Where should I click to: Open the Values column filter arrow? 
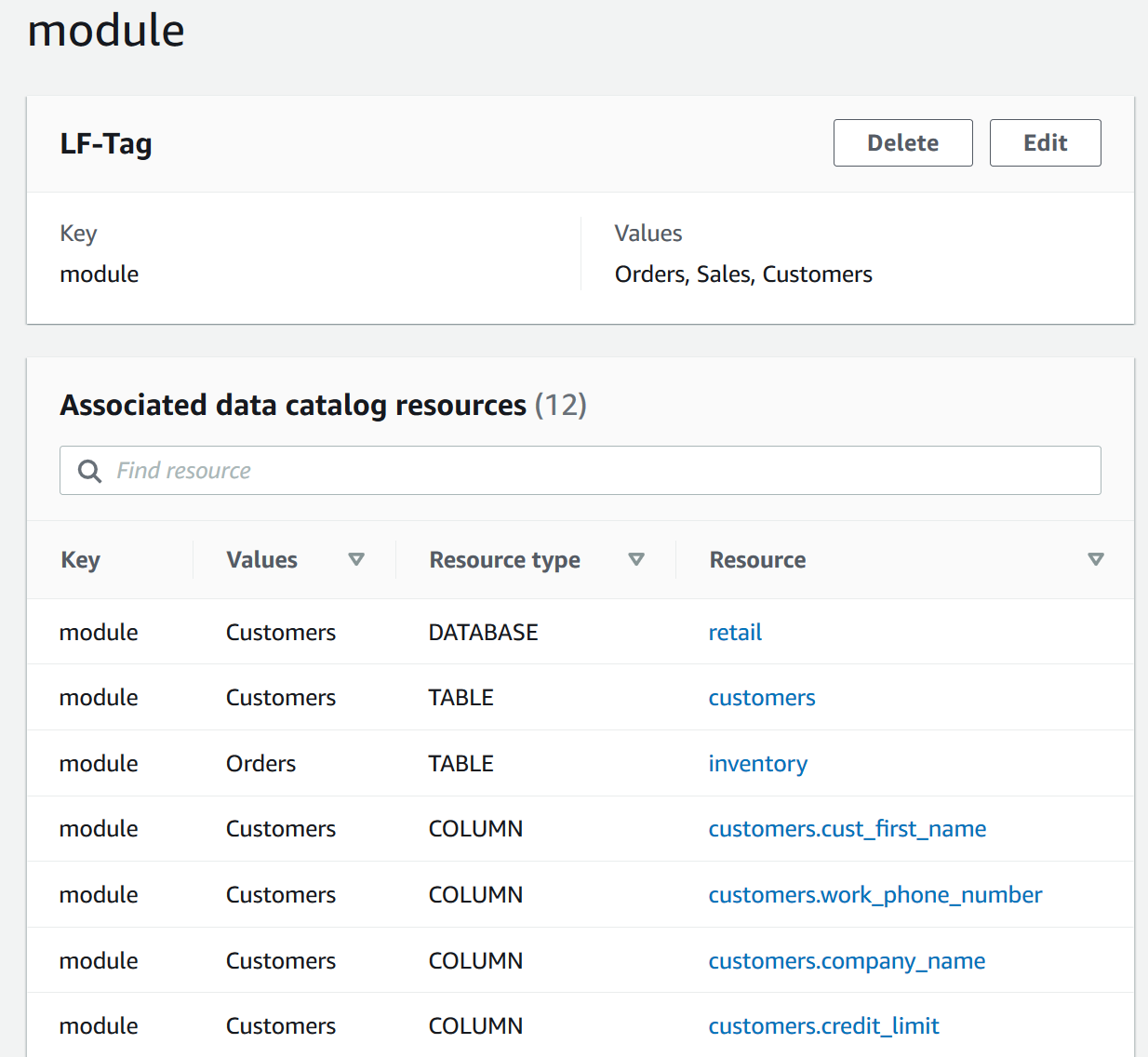click(356, 559)
